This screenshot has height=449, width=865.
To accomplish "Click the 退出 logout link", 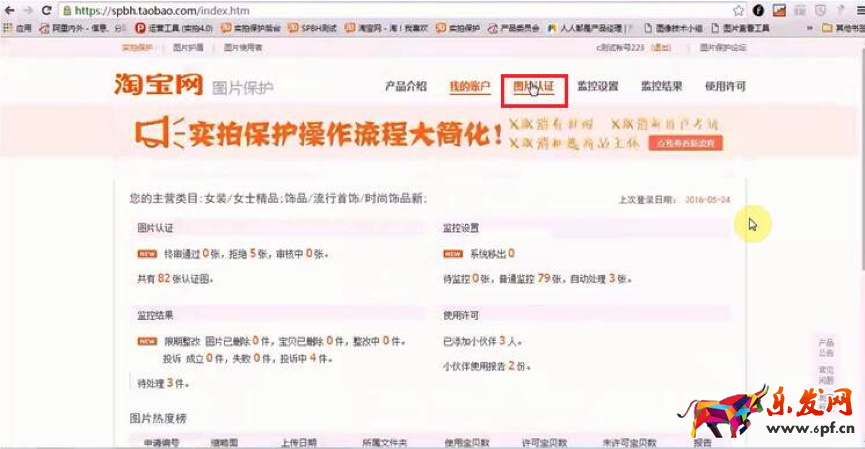I will coord(661,47).
